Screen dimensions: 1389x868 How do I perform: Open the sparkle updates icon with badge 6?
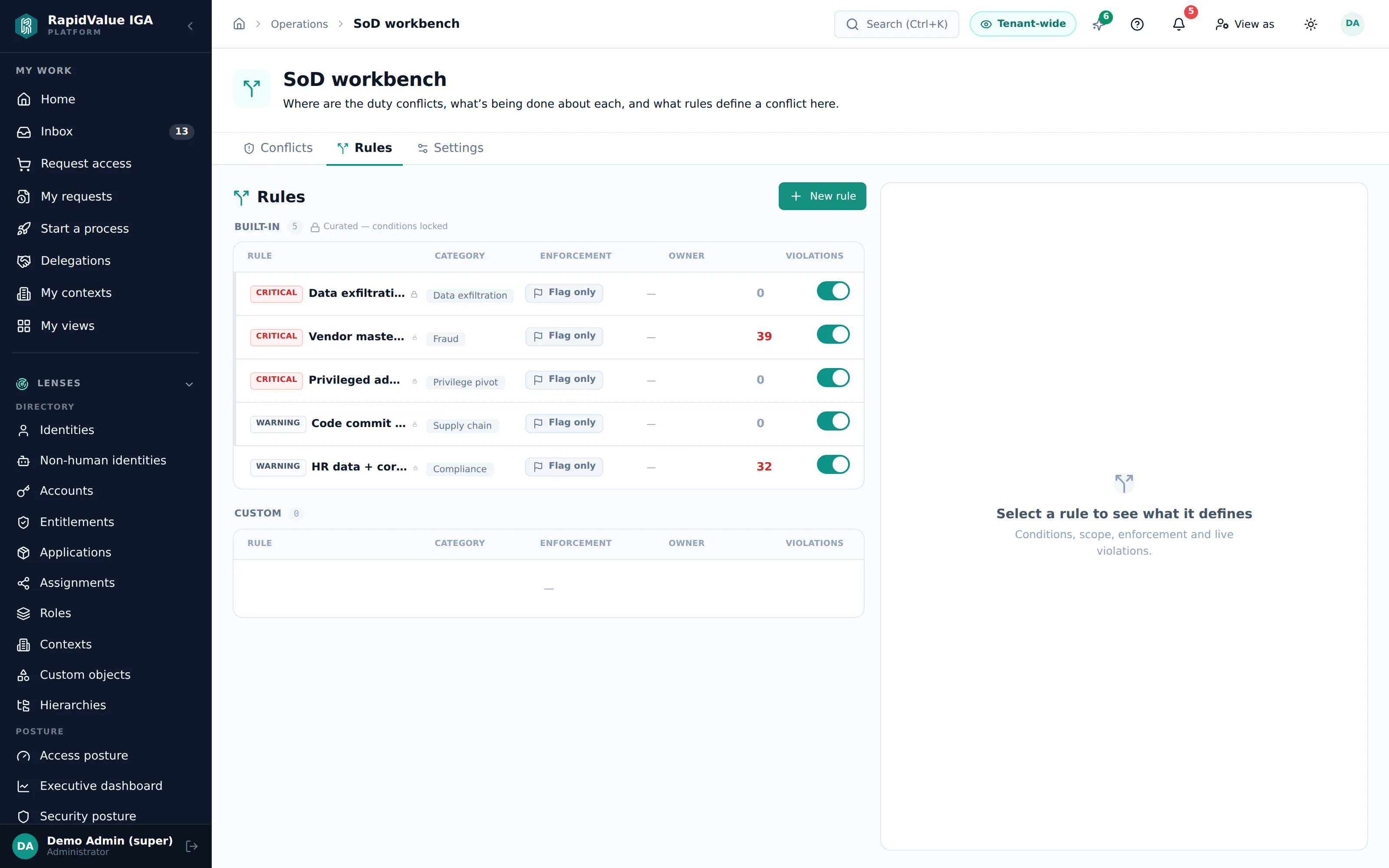pos(1099,24)
